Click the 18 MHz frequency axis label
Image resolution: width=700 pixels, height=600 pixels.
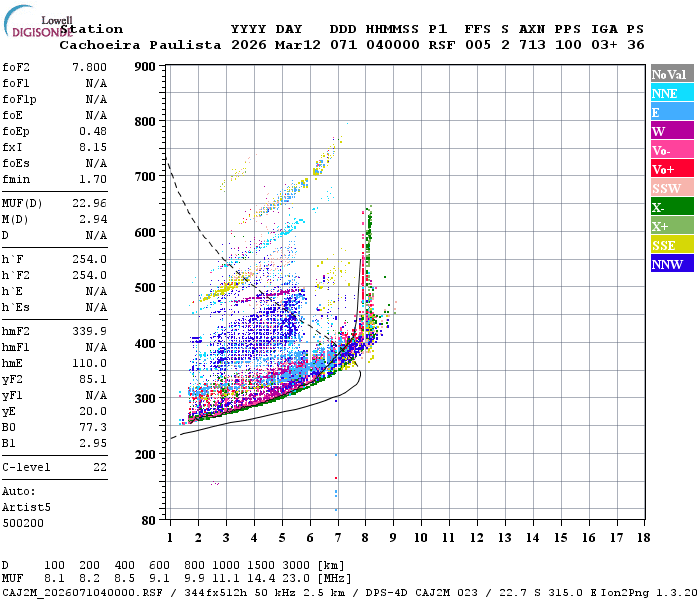click(644, 538)
